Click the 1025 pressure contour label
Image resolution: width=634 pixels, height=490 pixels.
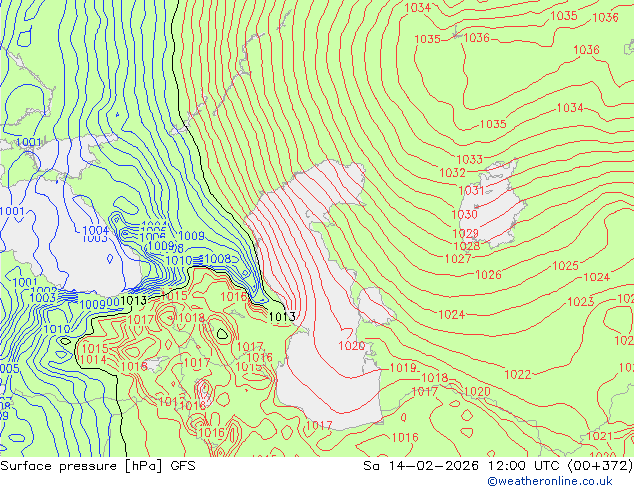coord(565,266)
